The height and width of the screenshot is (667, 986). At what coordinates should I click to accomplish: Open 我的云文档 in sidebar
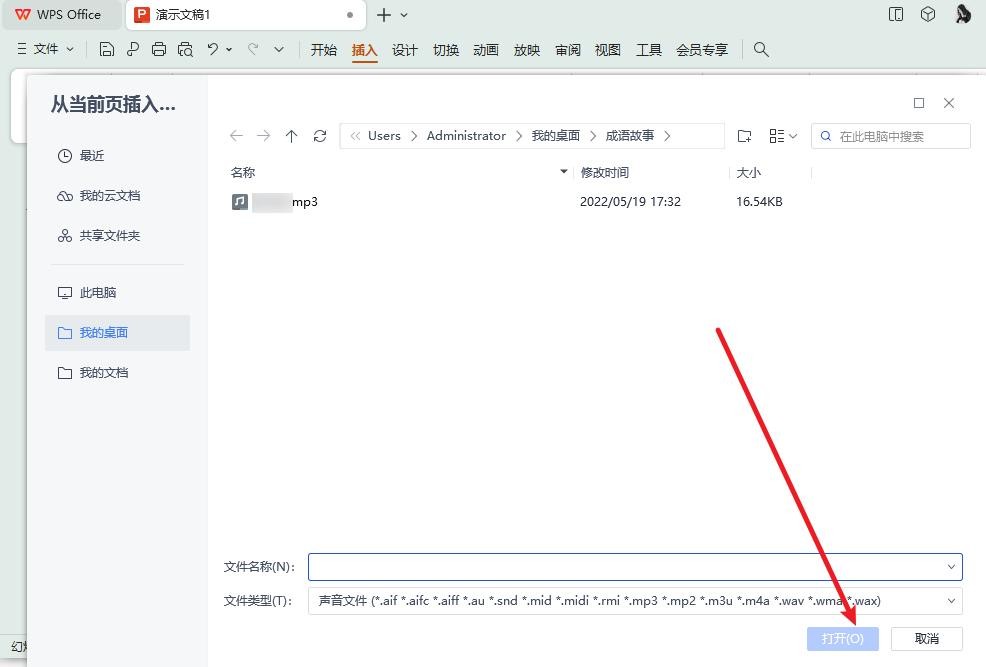(109, 196)
